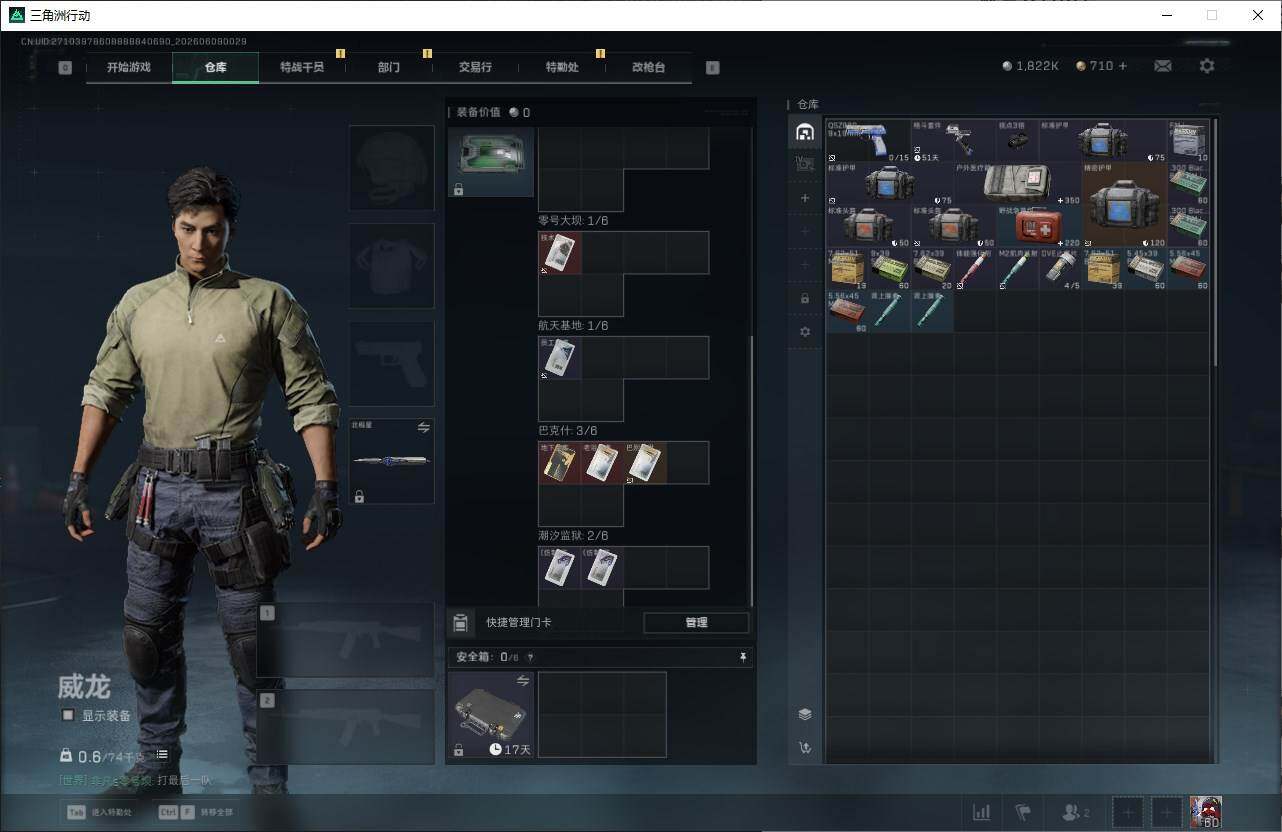Select the equipped melee knife slot

click(391, 461)
